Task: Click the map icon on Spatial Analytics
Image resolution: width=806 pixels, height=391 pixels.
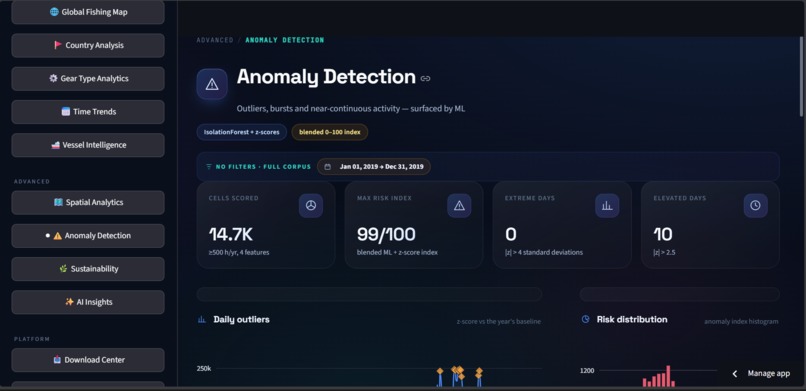Action: click(58, 202)
